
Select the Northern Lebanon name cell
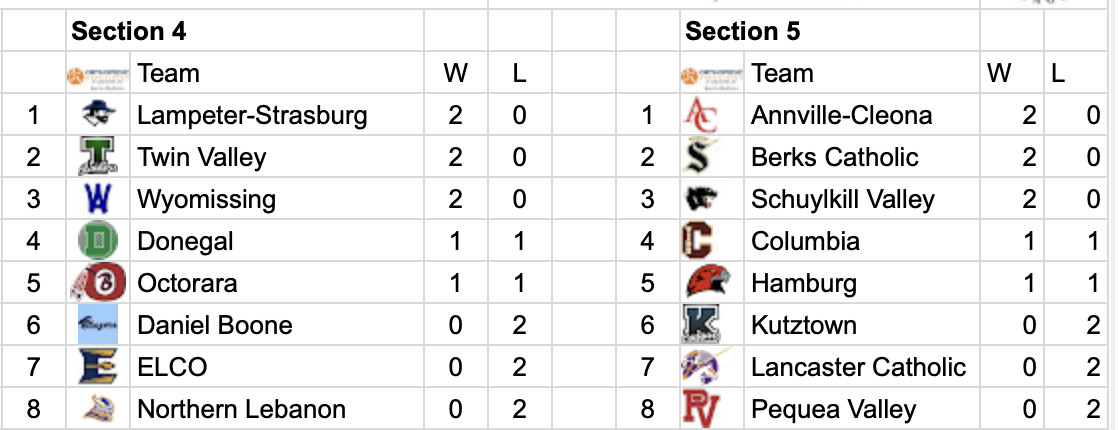[x=241, y=409]
